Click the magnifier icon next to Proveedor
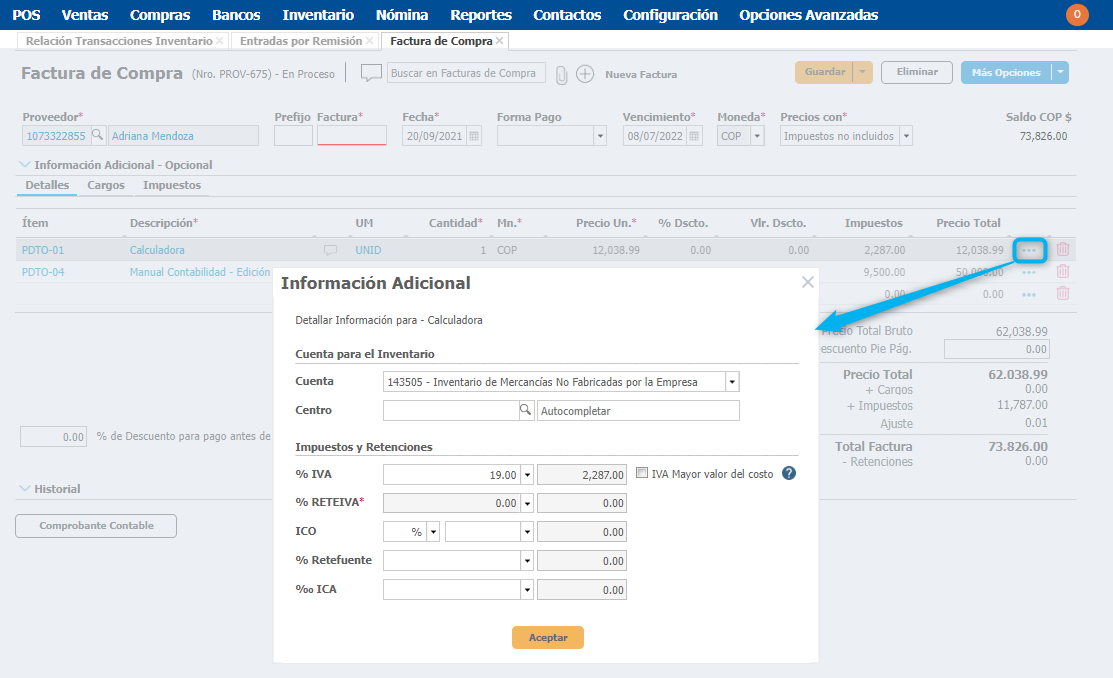The image size is (1113, 678). [x=97, y=136]
